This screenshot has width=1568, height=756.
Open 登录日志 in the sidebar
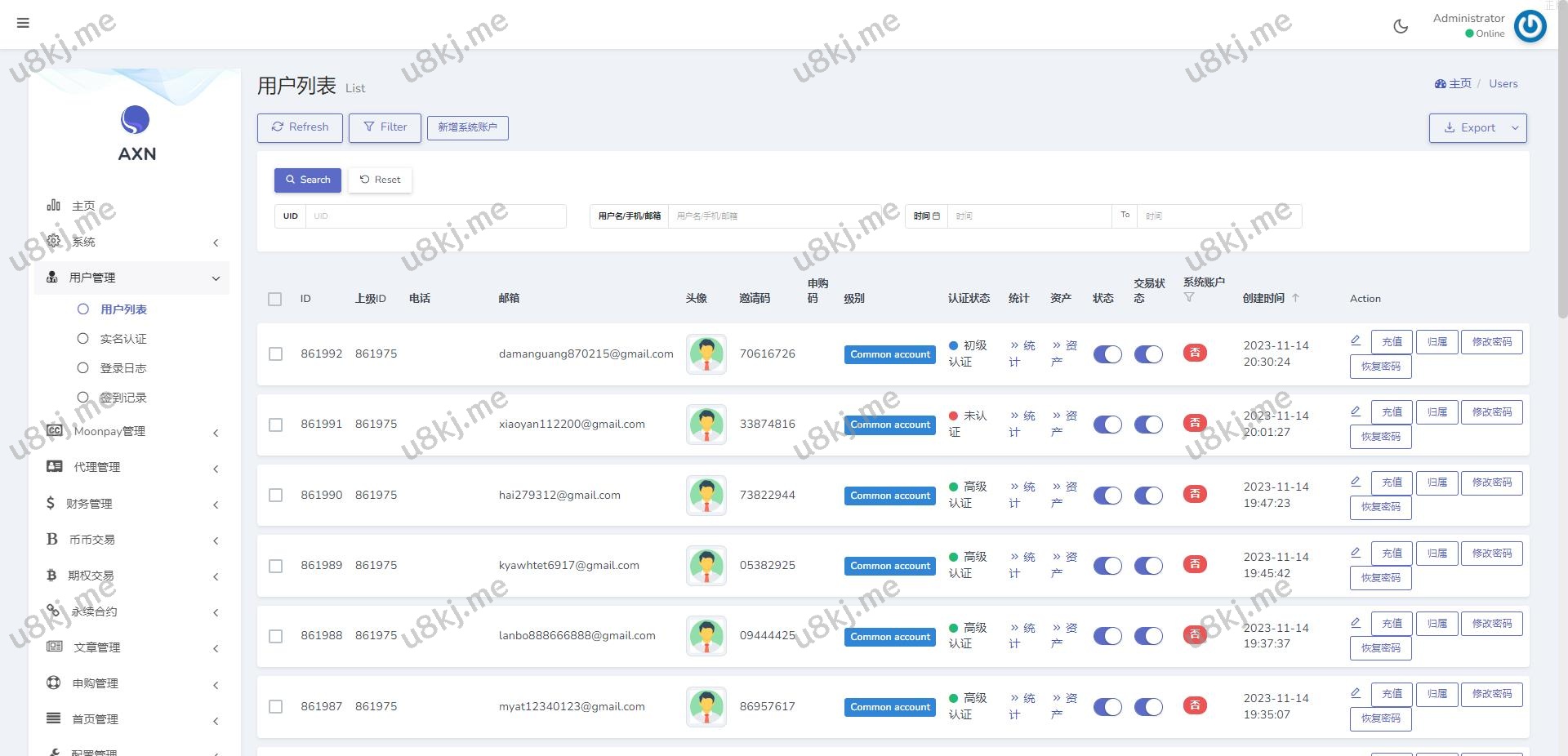coord(123,368)
